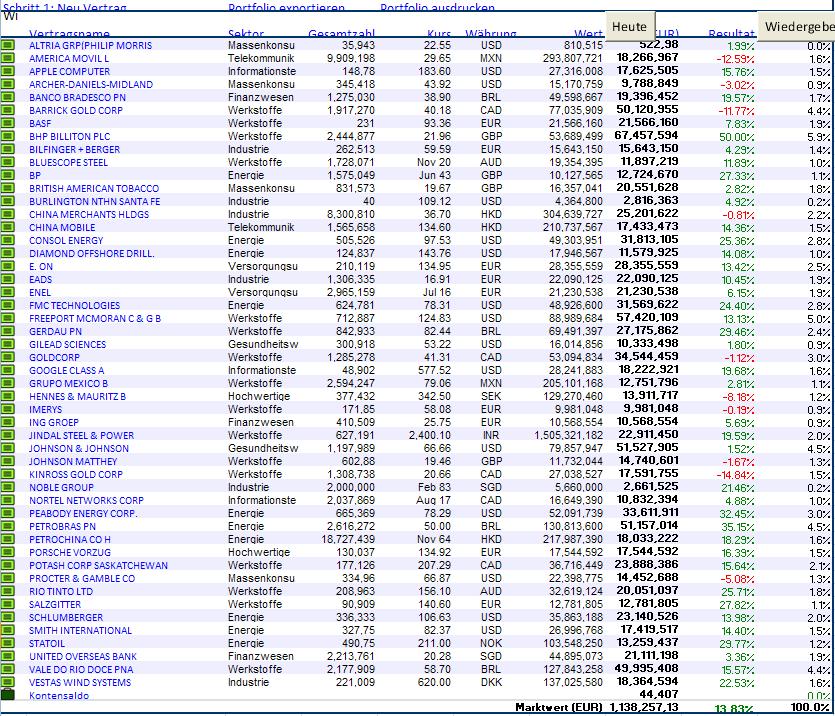The image size is (835, 716).
Task: Click the green icon beside APPLE COMPUTER
Action: click(7, 71)
